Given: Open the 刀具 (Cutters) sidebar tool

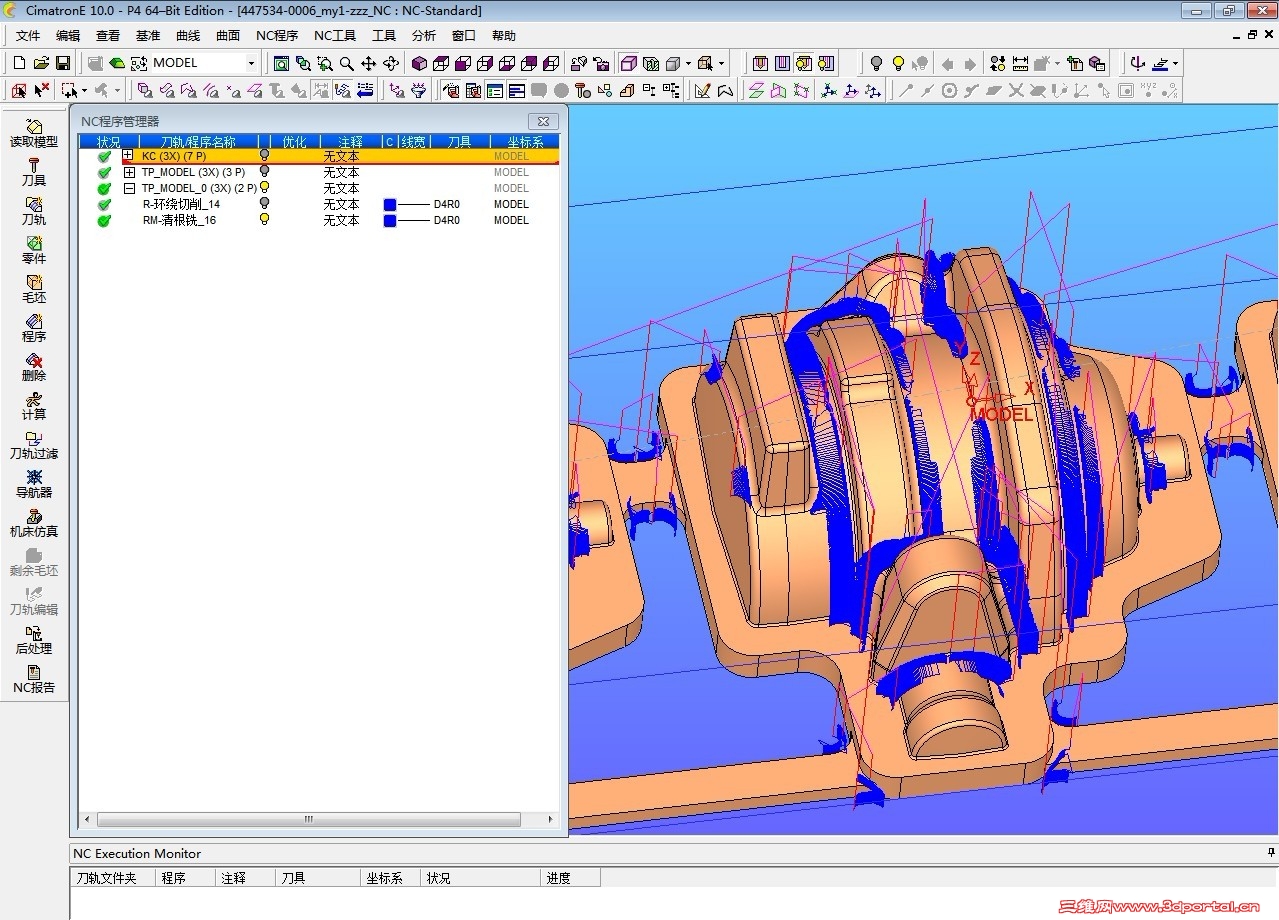Looking at the screenshot, I should [34, 171].
